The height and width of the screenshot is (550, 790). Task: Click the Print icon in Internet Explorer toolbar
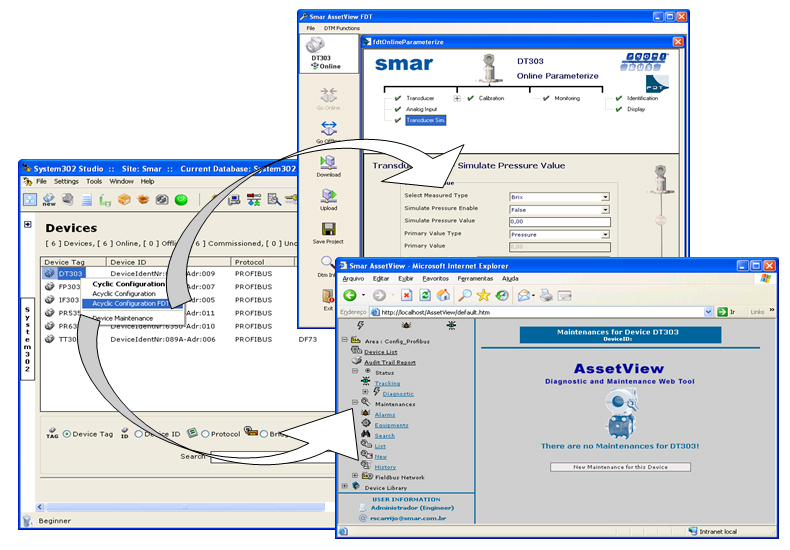pyautogui.click(x=546, y=296)
